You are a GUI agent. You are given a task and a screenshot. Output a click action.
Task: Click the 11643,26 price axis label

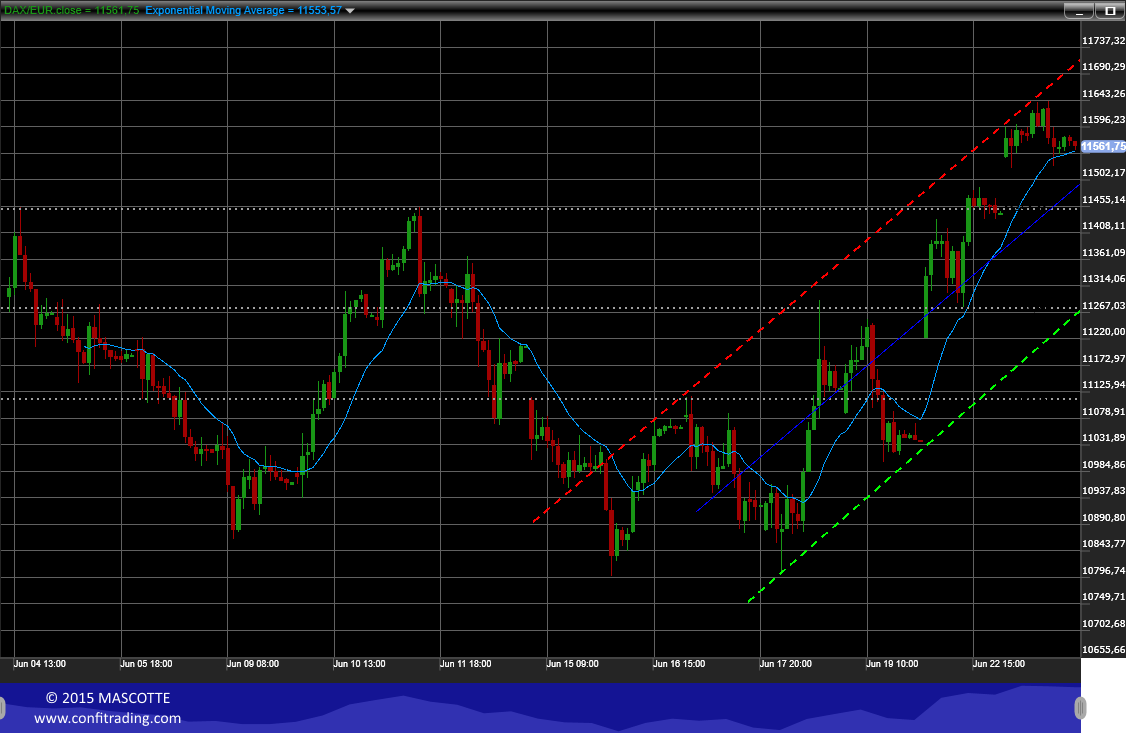tap(1103, 93)
